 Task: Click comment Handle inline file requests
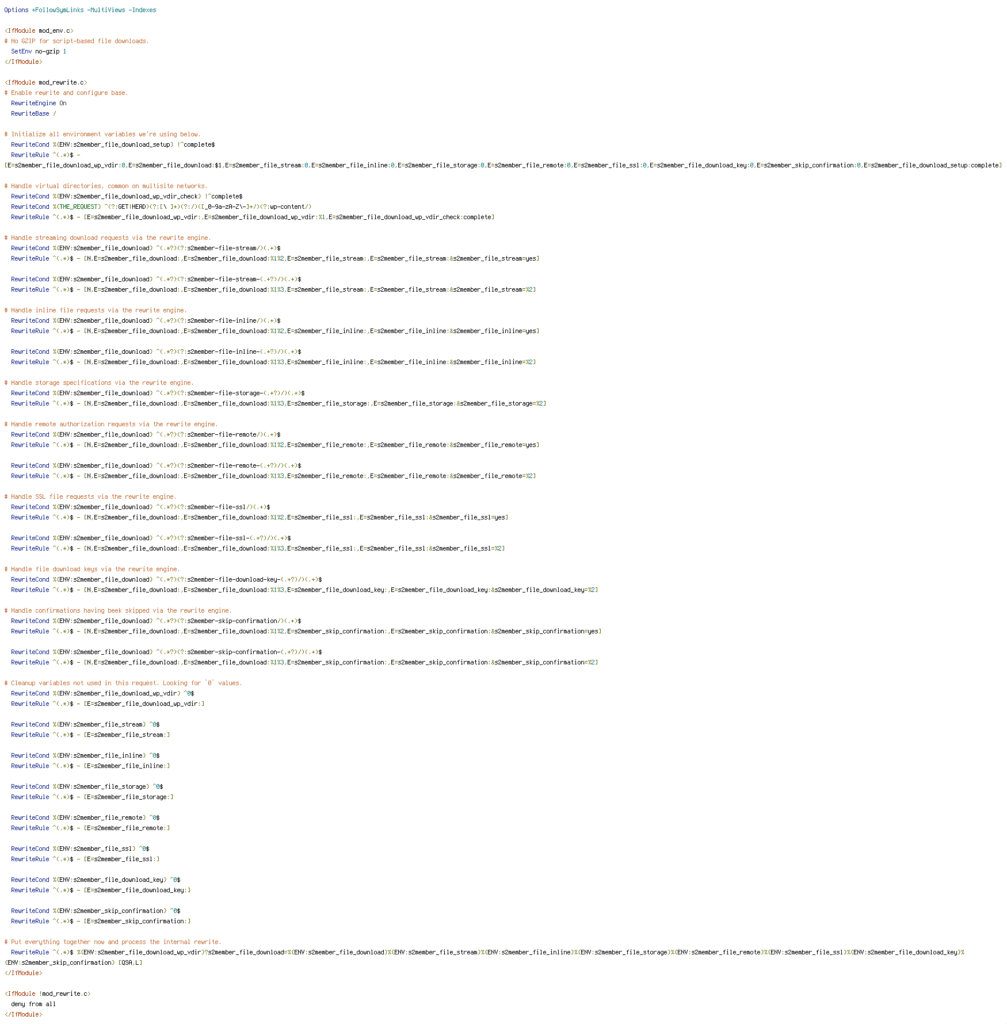[95, 311]
